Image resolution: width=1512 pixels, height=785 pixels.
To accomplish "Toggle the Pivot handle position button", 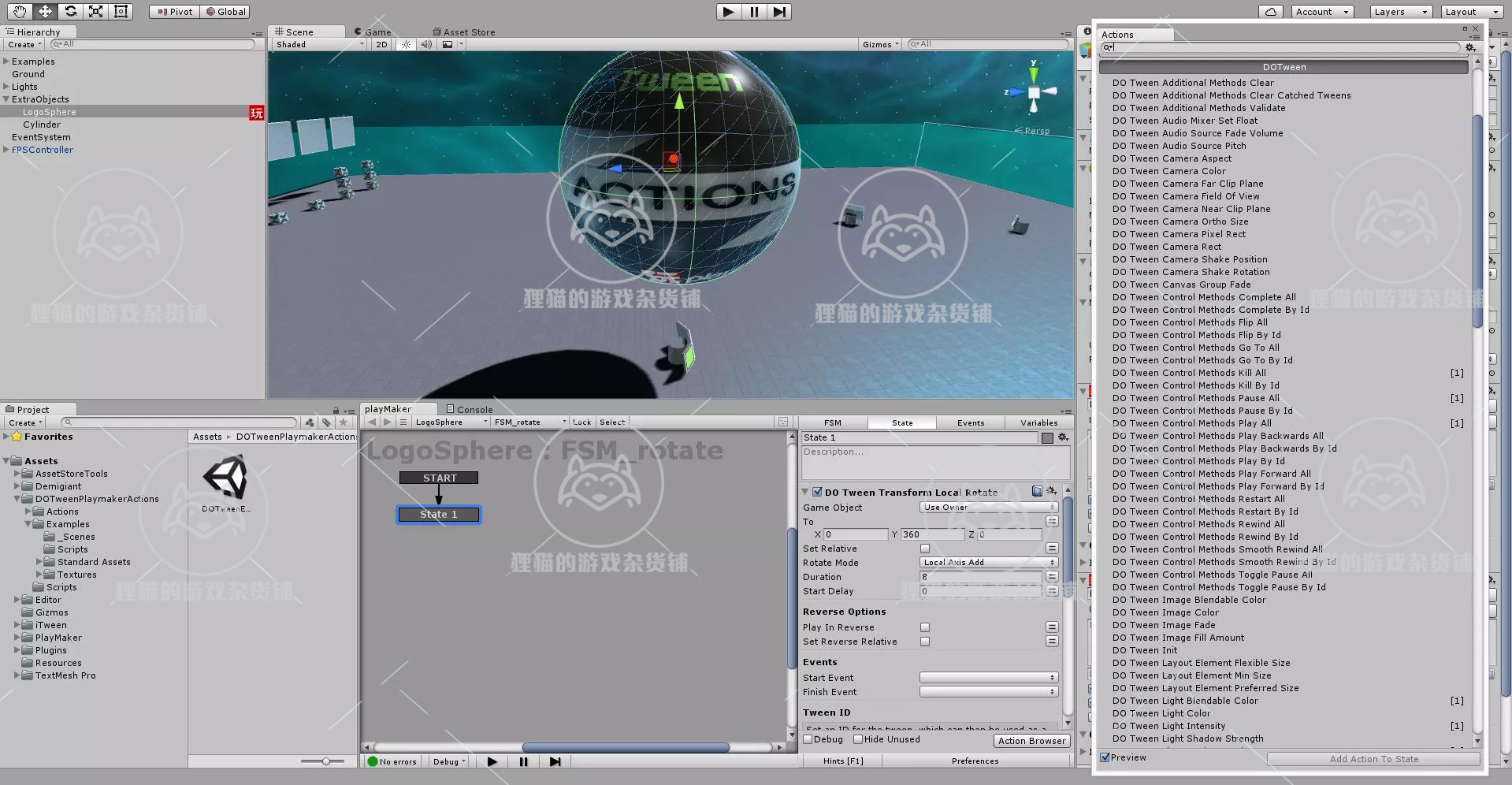I will click(x=175, y=12).
